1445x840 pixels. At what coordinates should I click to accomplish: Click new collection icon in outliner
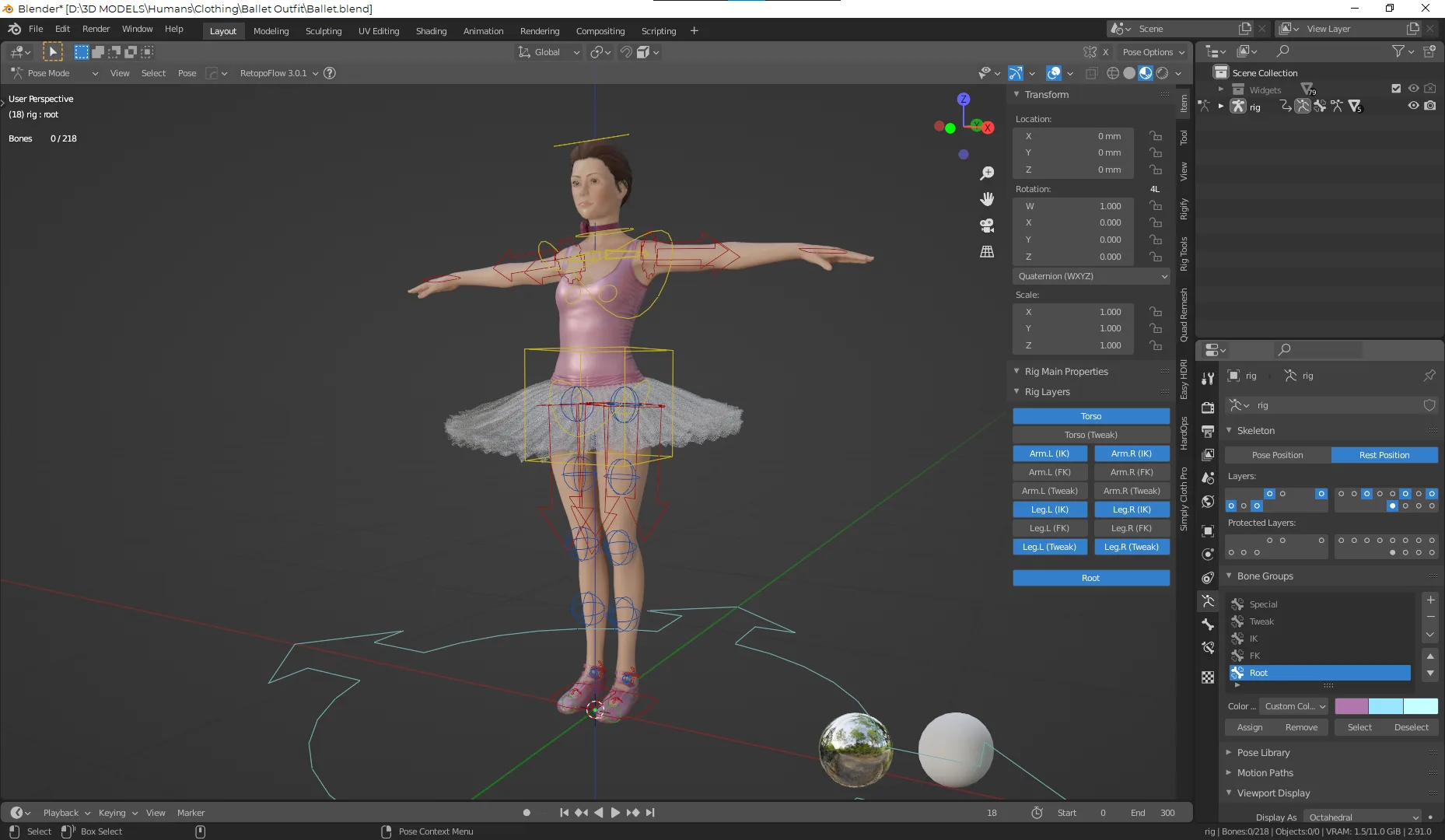[x=1429, y=51]
